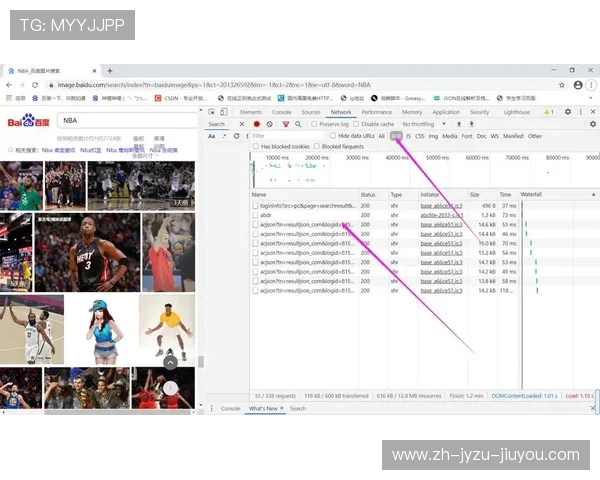This screenshot has width=600, height=480.
Task: Click the abclite initiator link
Action: 442,215
